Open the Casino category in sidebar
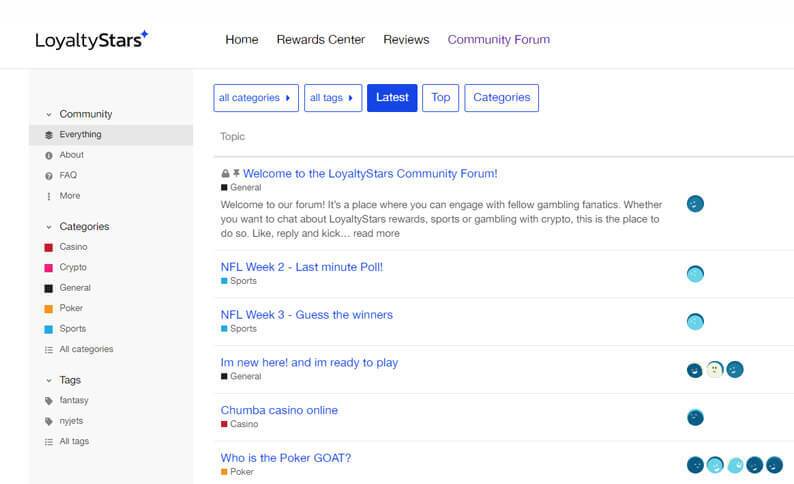Screen dimensions: 794x484 (73, 247)
